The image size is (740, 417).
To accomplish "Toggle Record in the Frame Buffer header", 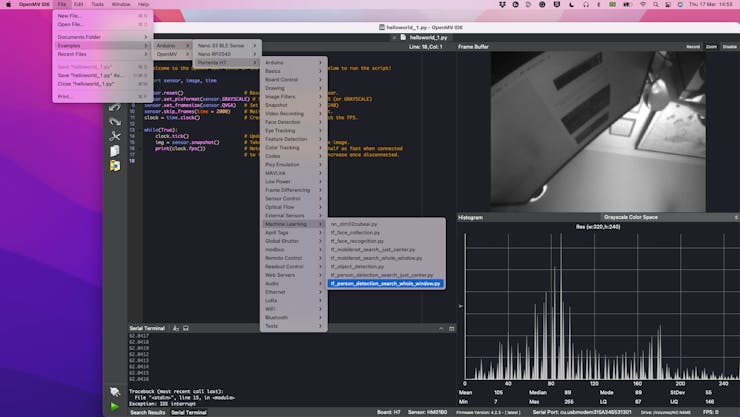I will (693, 47).
